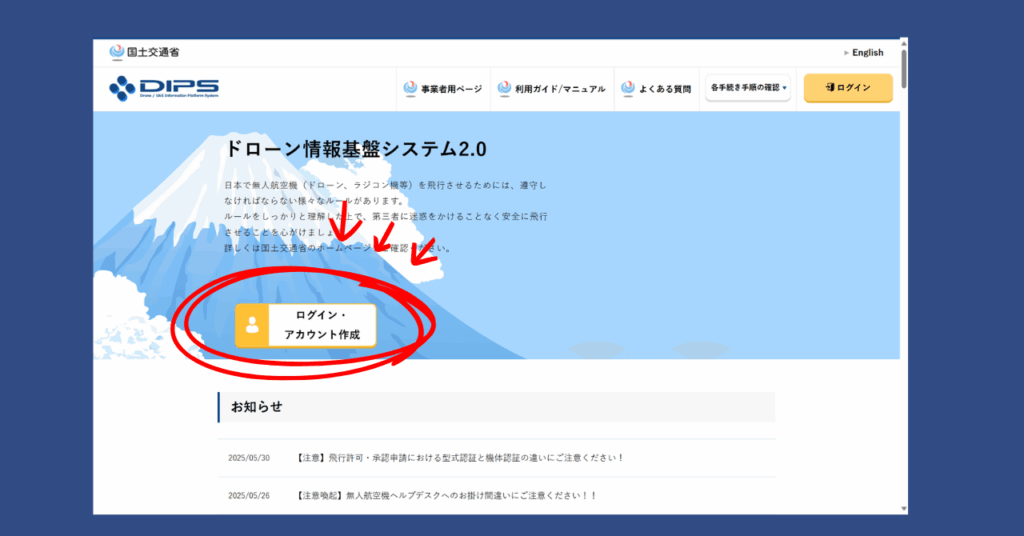This screenshot has width=1024, height=536.
Task: Open the 2025/05/26 ヘルプデスク notice
Action: coord(446,496)
